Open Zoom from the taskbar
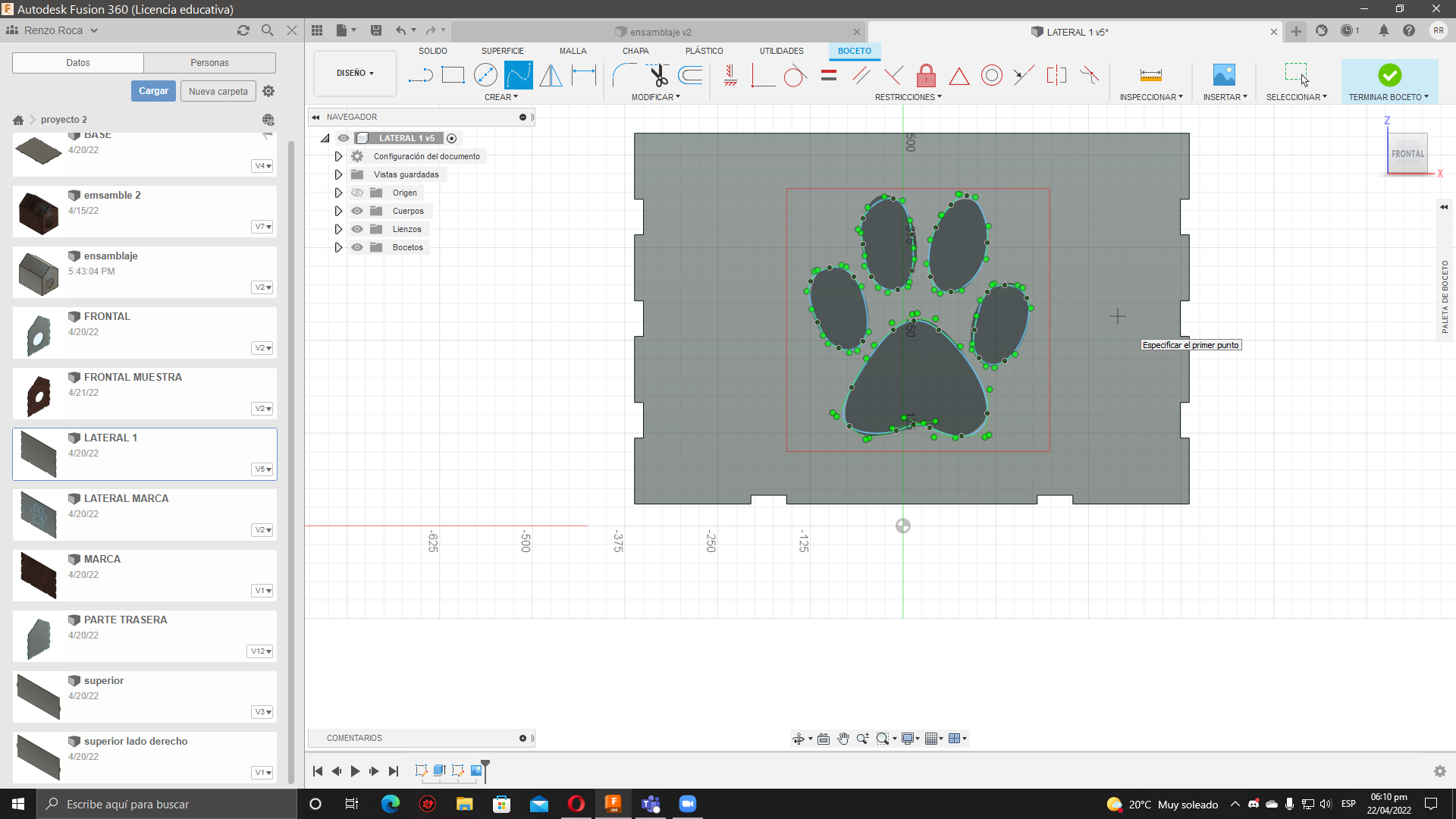The width and height of the screenshot is (1456, 819). point(688,804)
